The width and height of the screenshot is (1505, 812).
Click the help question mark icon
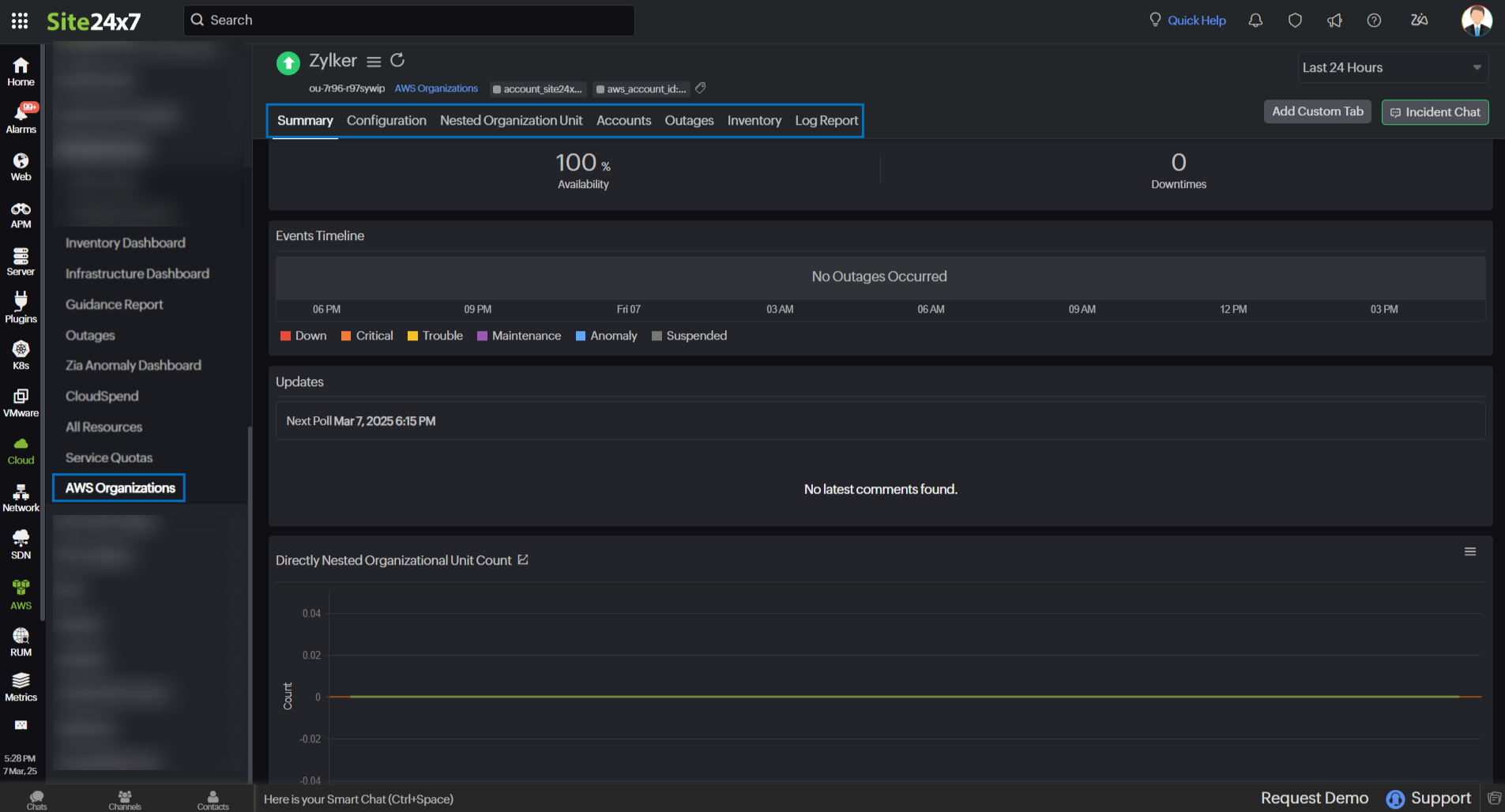pos(1374,21)
